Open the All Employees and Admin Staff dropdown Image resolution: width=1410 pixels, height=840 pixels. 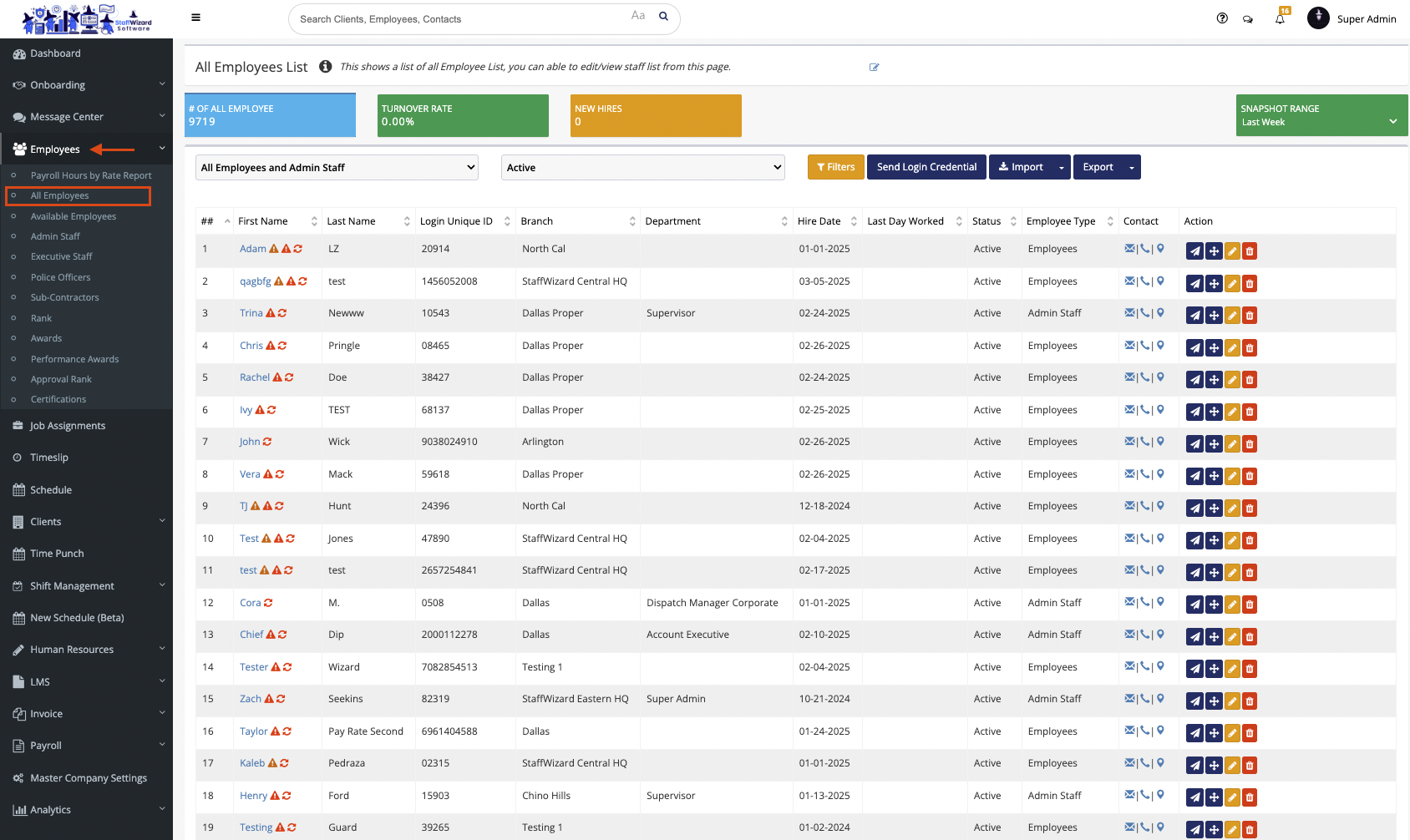(337, 168)
